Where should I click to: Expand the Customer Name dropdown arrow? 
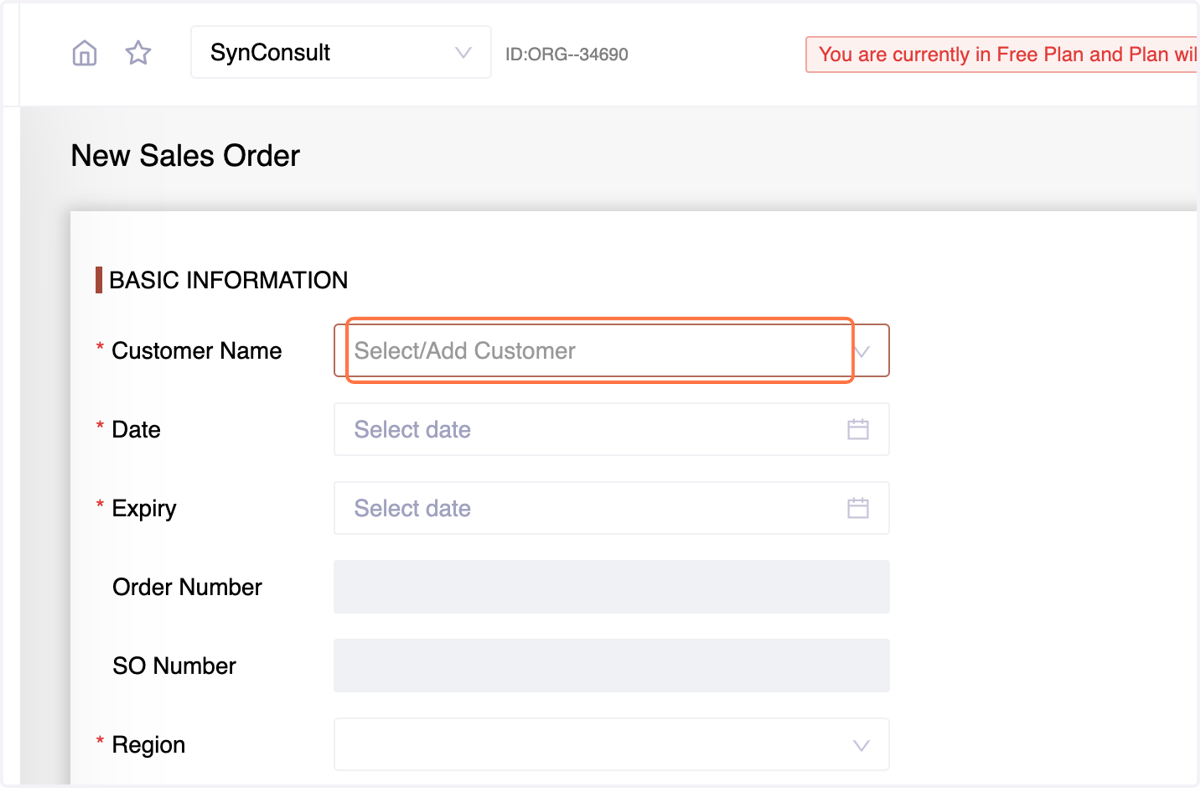[862, 351]
